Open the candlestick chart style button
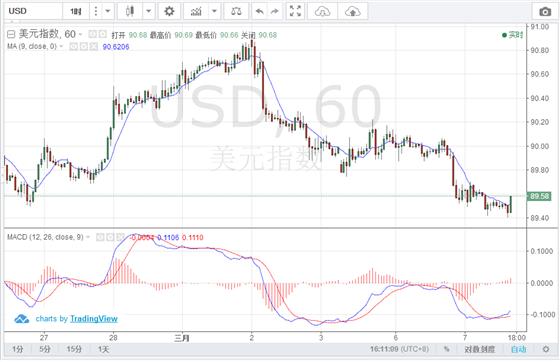 (x=130, y=11)
